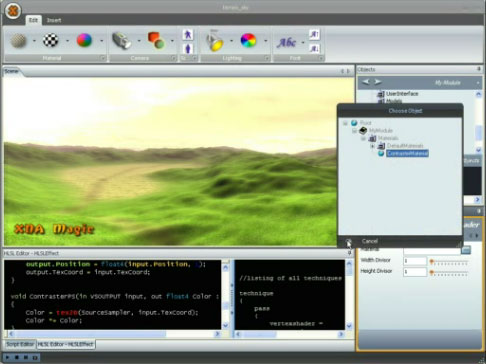Screen dimensions: 486x364
Task: Open dropdown arrow beside spotlight icon
Action: point(231,41)
